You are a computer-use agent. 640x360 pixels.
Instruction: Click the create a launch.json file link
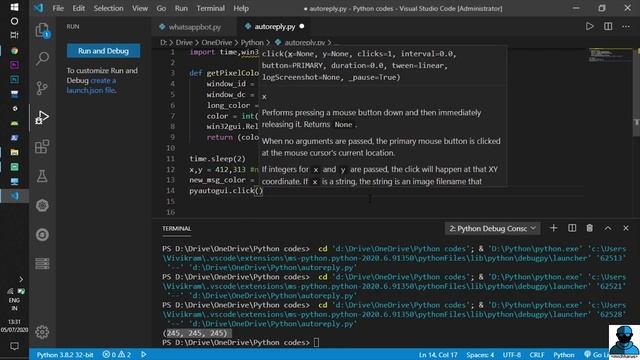[91, 85]
